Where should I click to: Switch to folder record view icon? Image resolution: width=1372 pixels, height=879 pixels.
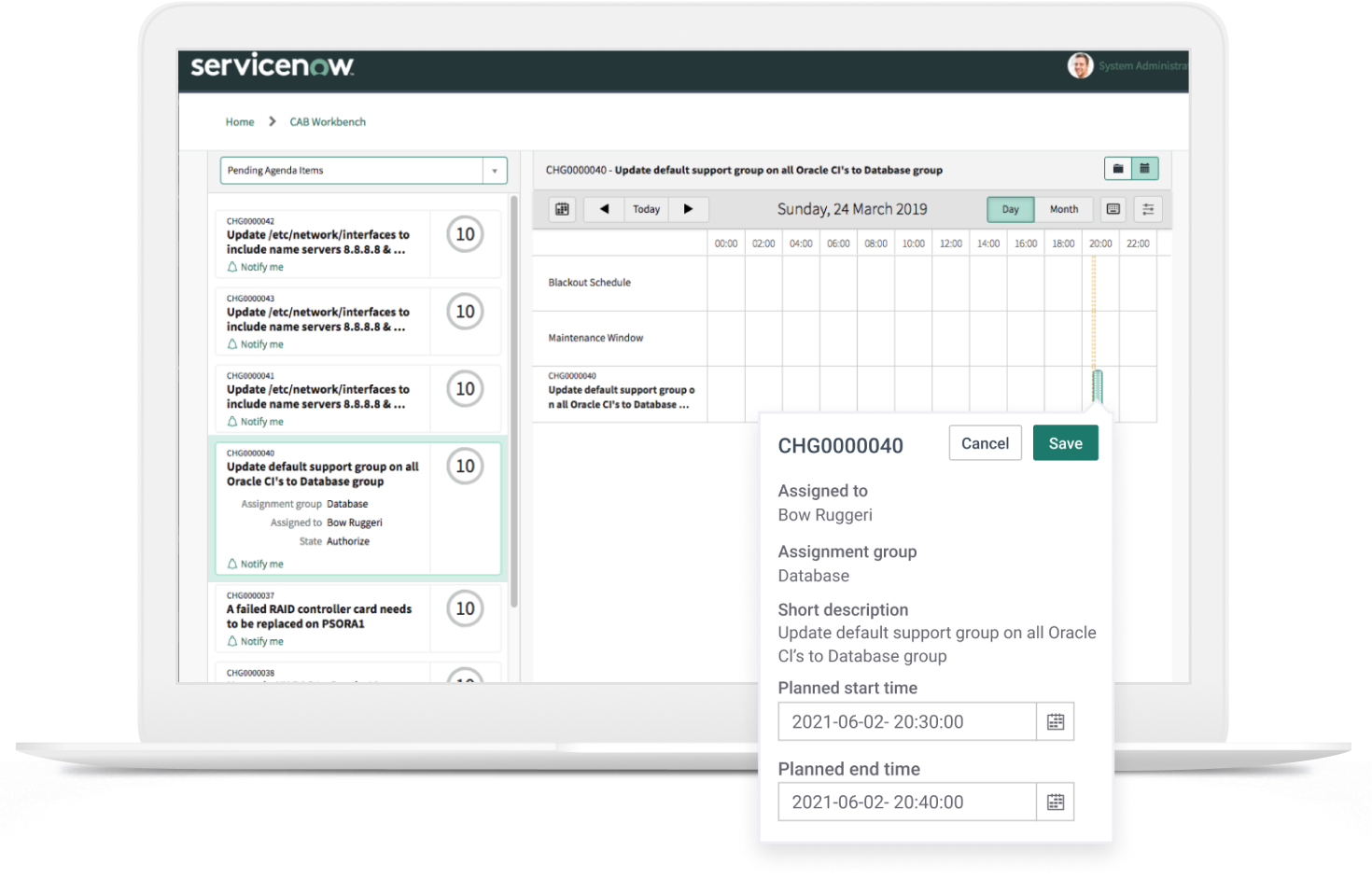point(1117,169)
